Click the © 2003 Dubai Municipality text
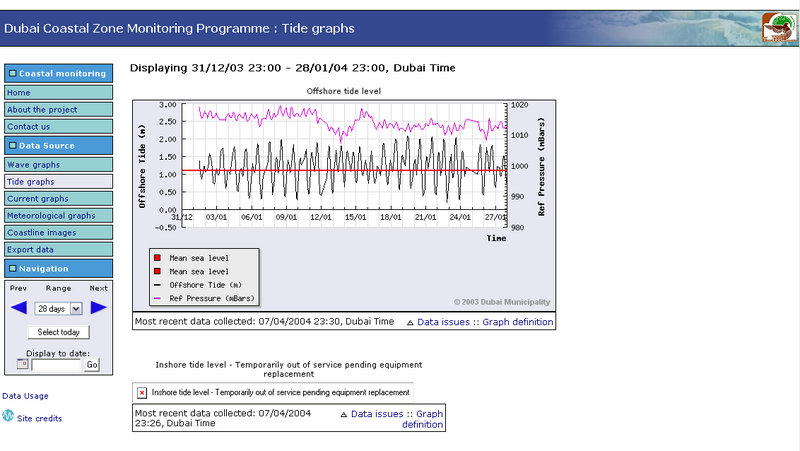Viewport: 800px width, 451px height. pos(502,302)
